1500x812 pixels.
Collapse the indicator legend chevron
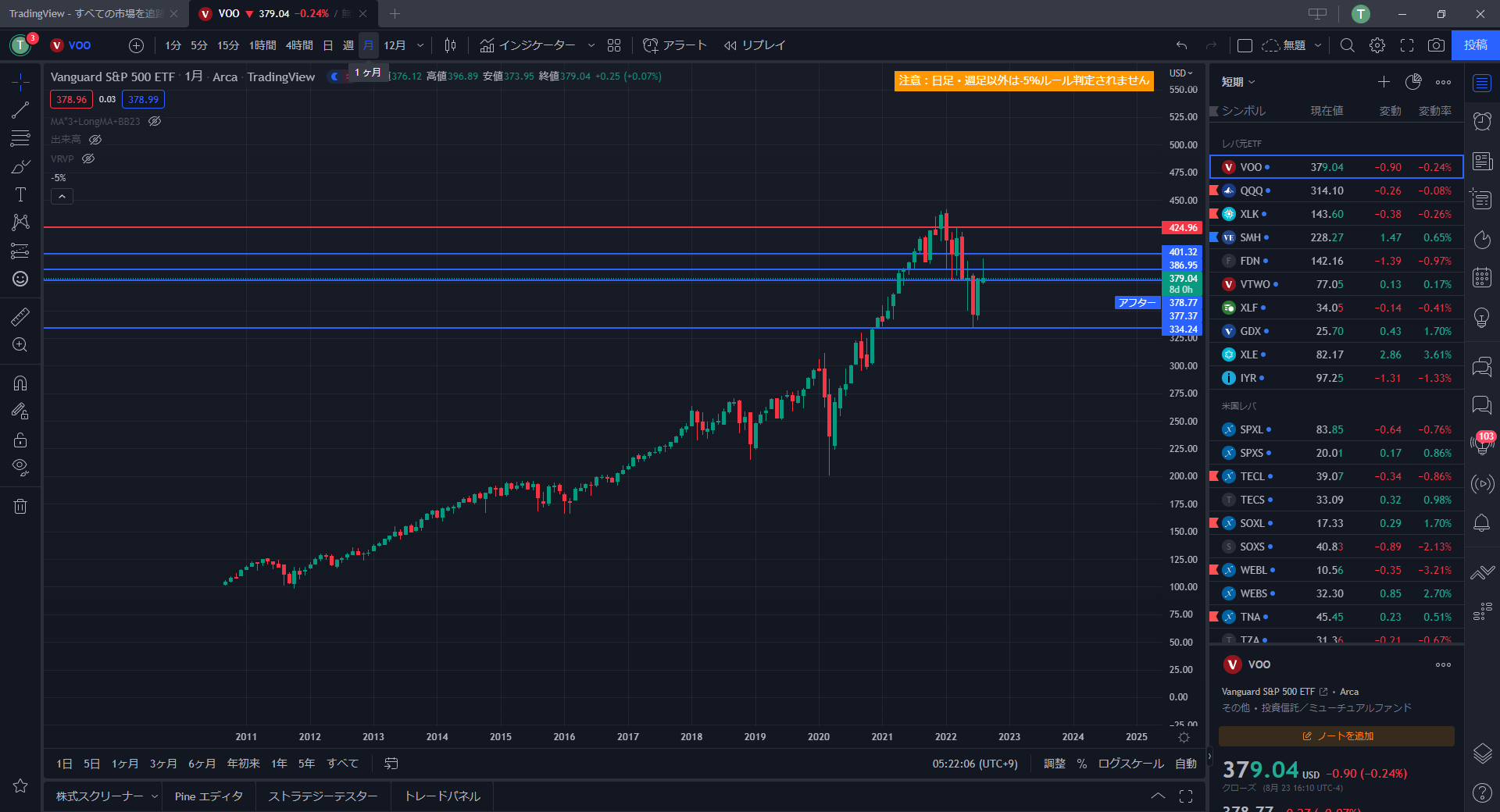tap(62, 197)
